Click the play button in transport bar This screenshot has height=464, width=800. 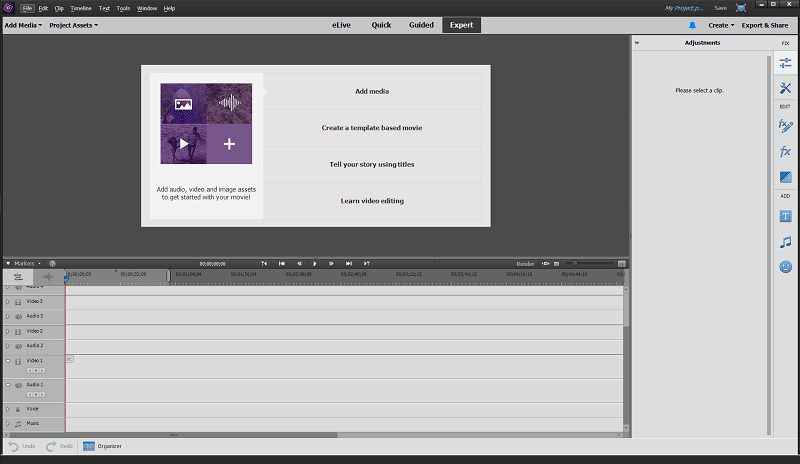(315, 264)
